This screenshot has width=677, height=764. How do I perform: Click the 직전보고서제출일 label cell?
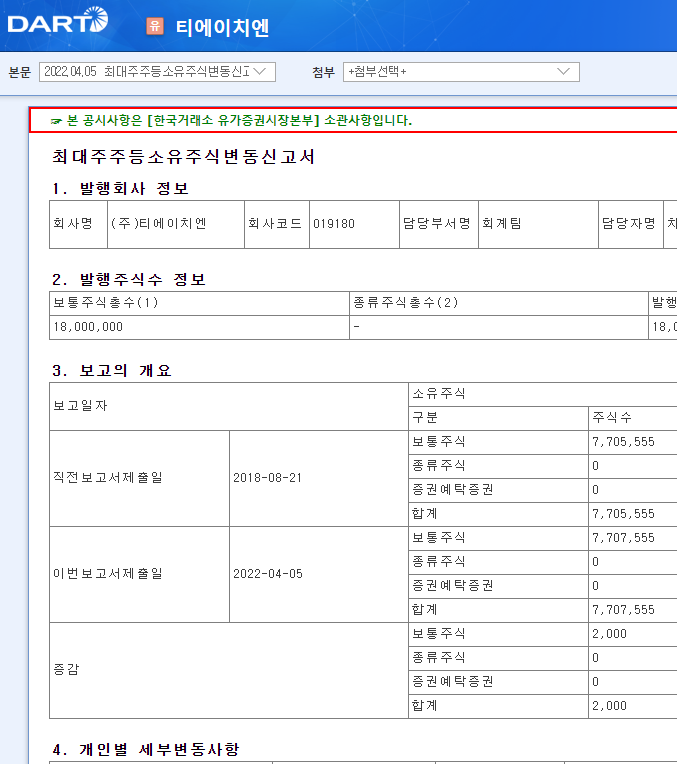[139, 478]
